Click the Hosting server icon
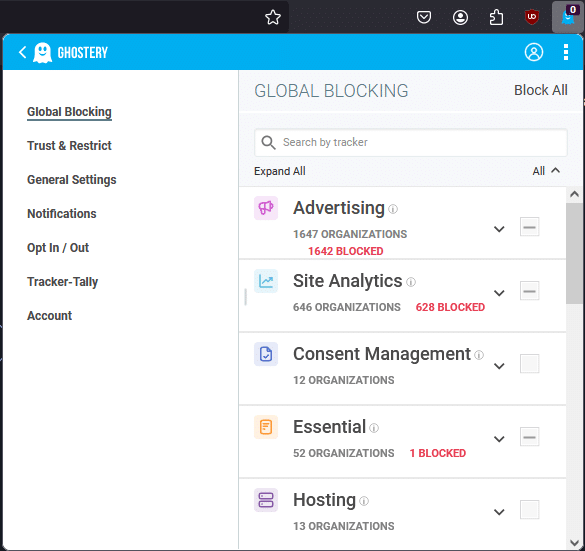This screenshot has height=551, width=585. [266, 500]
